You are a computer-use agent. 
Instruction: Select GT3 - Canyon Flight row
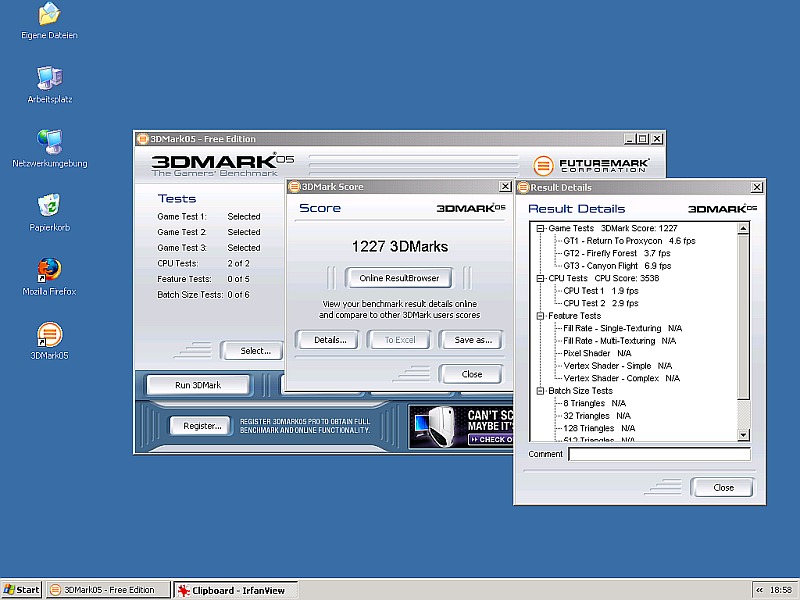(x=617, y=266)
